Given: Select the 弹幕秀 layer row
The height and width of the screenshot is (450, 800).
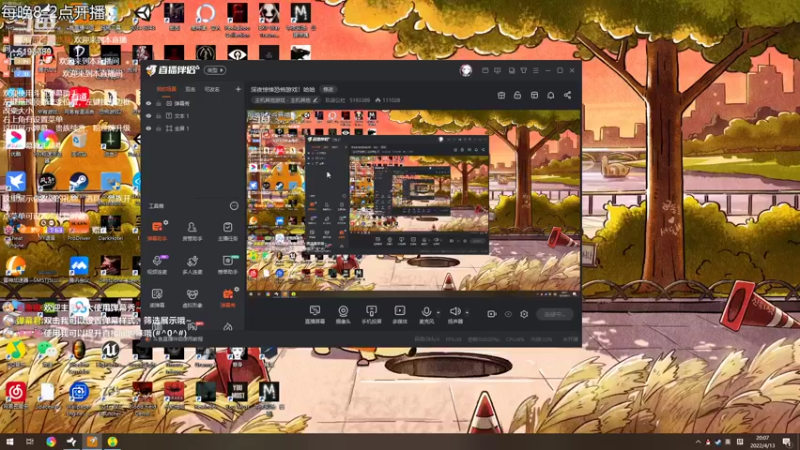Looking at the screenshot, I should coord(192,104).
